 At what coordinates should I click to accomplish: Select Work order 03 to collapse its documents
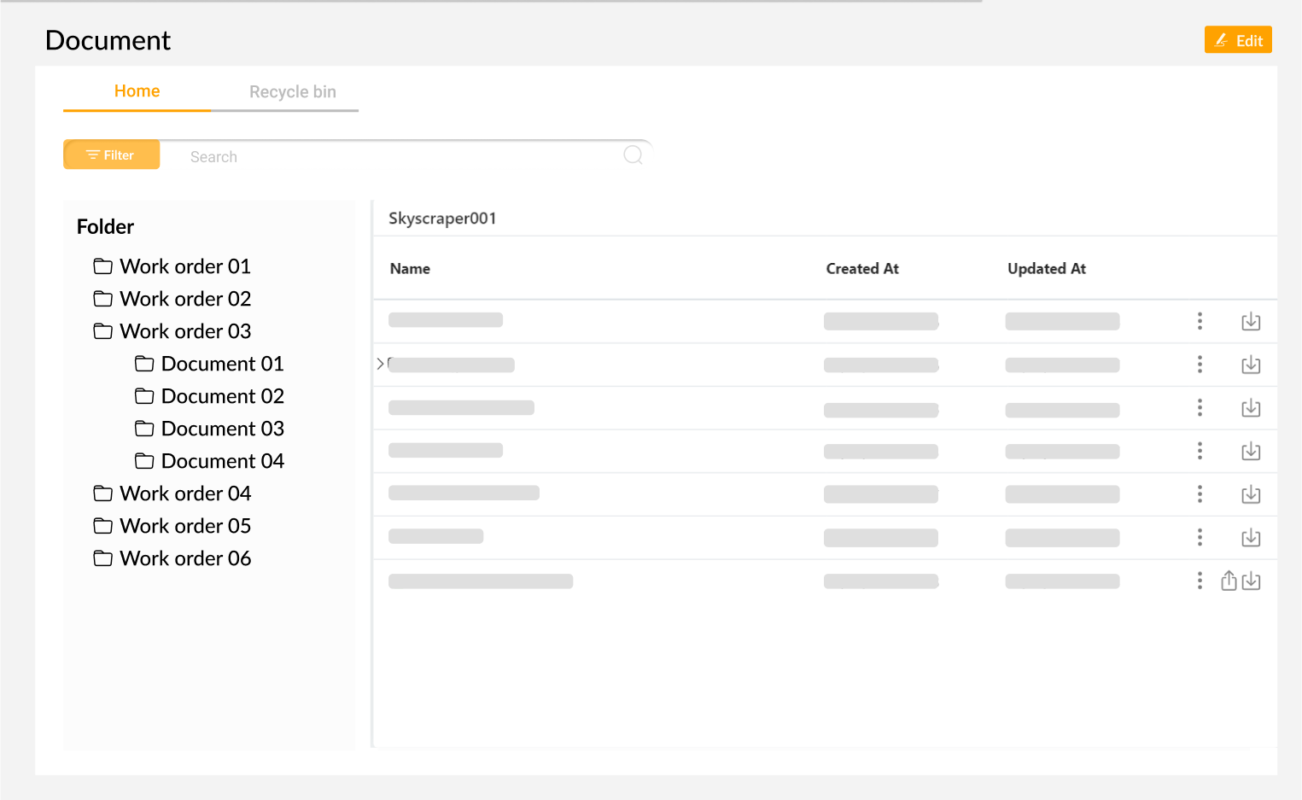coord(185,331)
